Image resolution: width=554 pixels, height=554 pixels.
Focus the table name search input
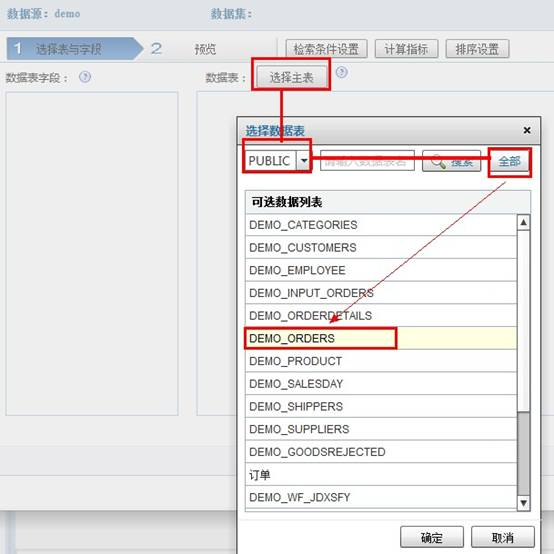pos(367,161)
